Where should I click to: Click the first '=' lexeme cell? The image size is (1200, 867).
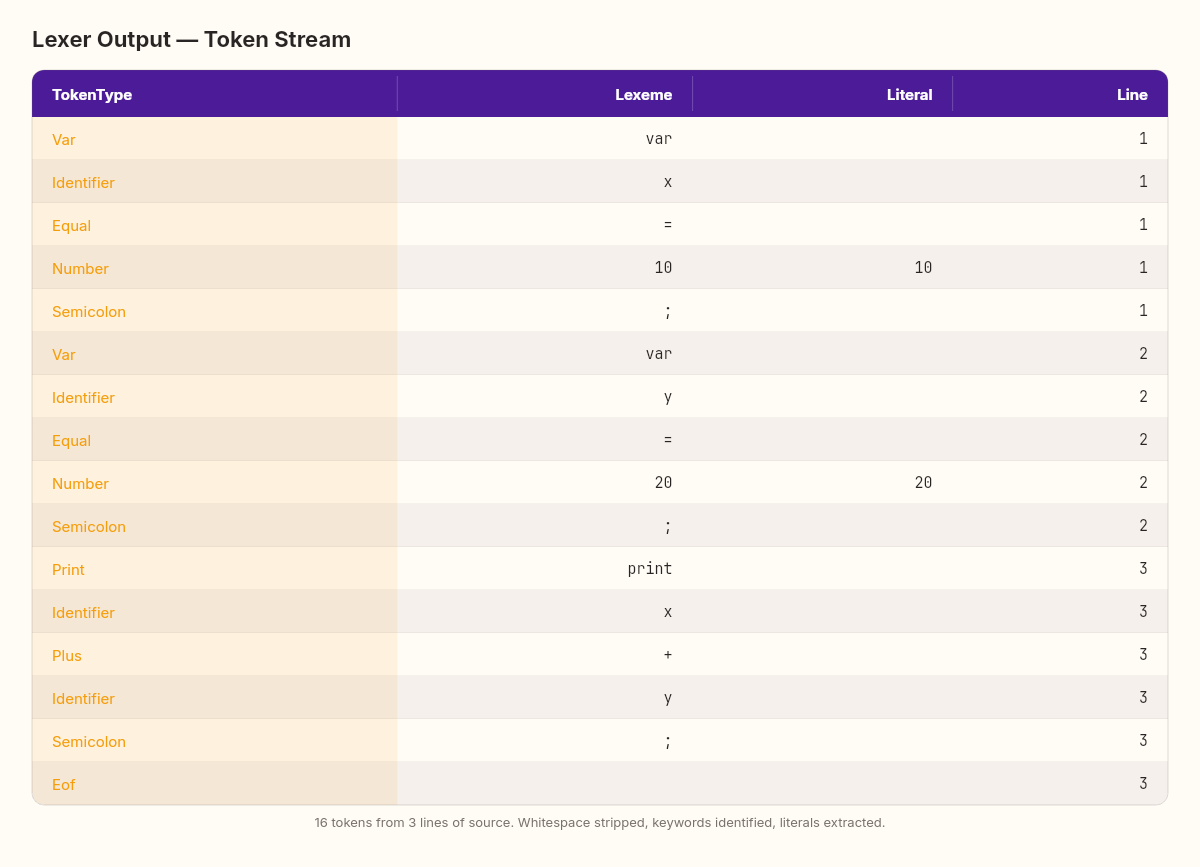click(545, 225)
